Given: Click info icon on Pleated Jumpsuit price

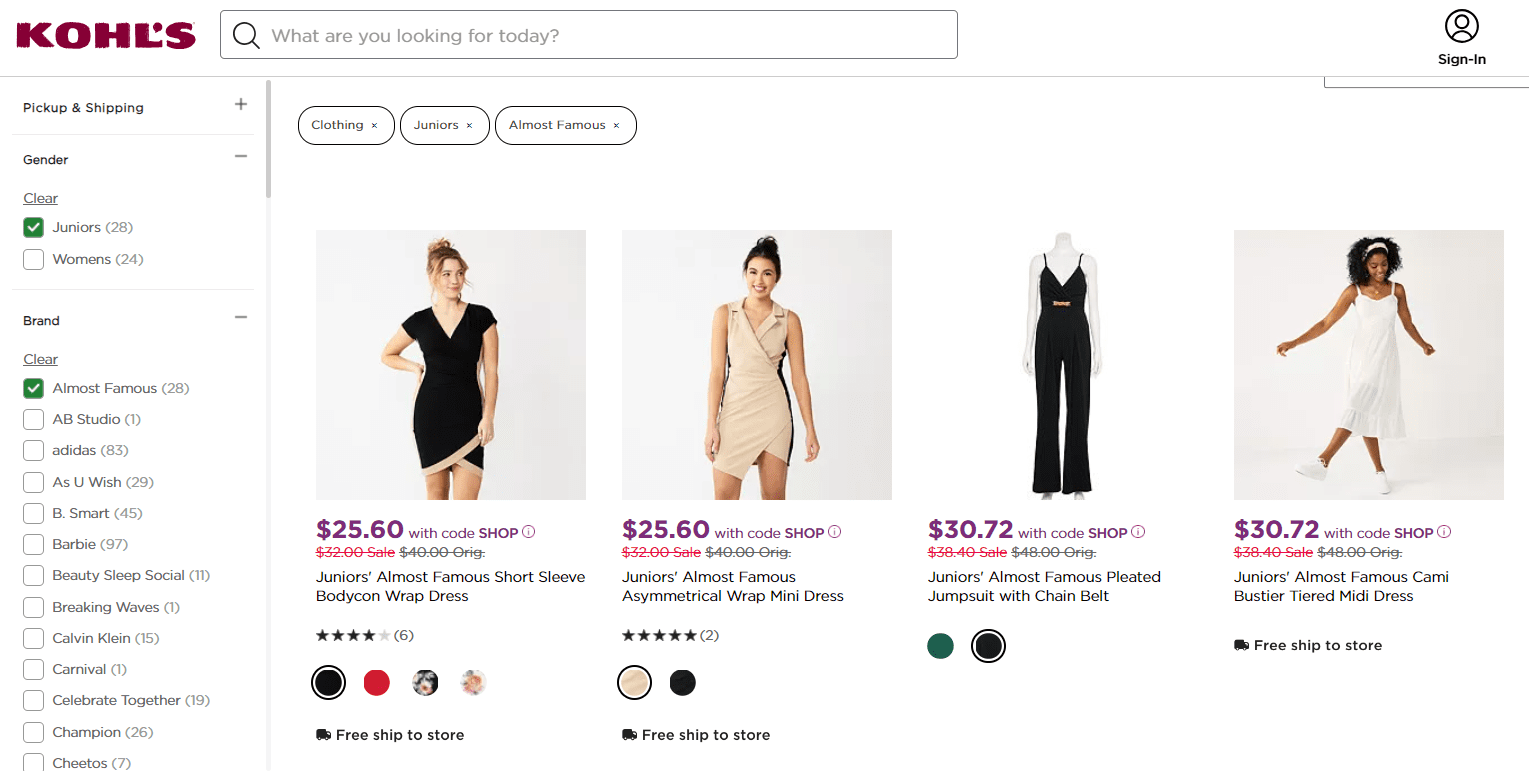Looking at the screenshot, I should click(x=1138, y=532).
